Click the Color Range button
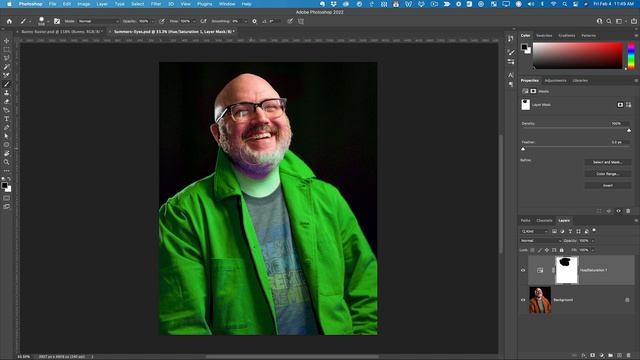The width and height of the screenshot is (640, 360). click(x=607, y=174)
